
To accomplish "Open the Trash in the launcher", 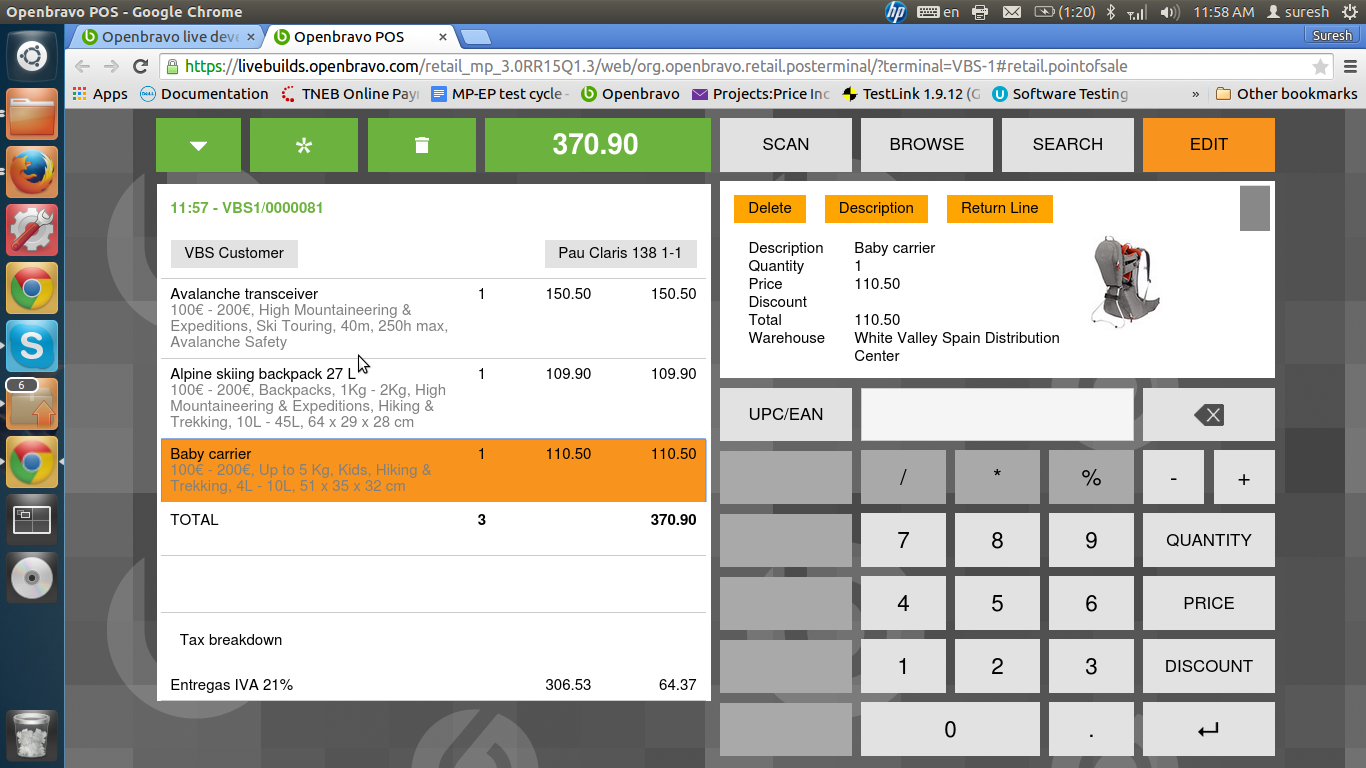I will tap(32, 735).
